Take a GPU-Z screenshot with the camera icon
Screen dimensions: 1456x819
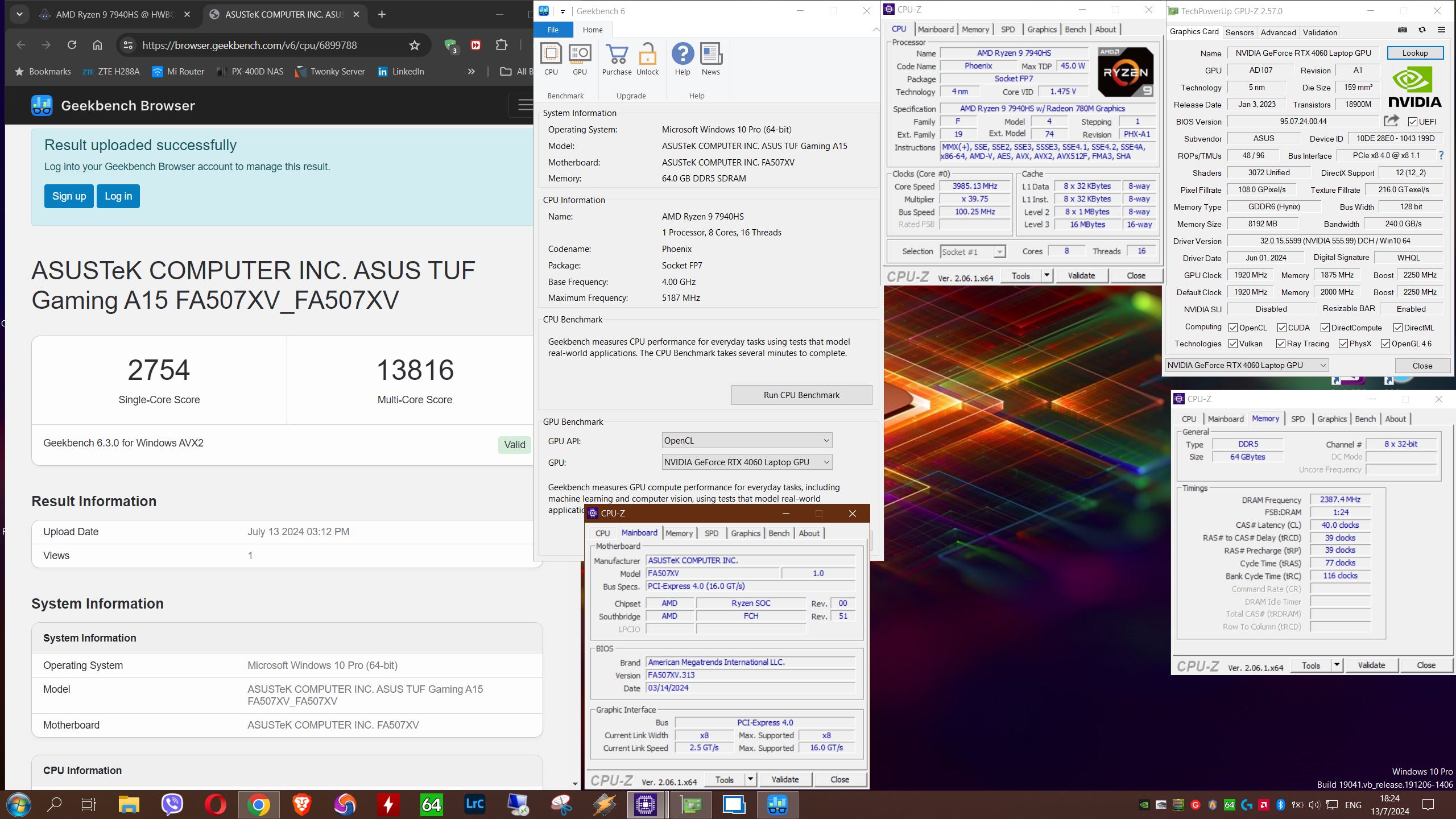1403,30
